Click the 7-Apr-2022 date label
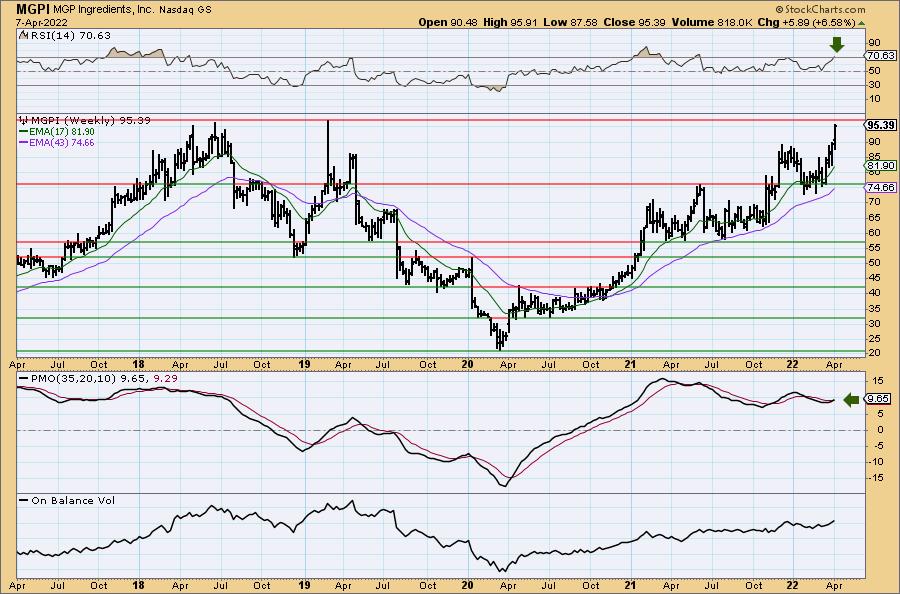 42,22
